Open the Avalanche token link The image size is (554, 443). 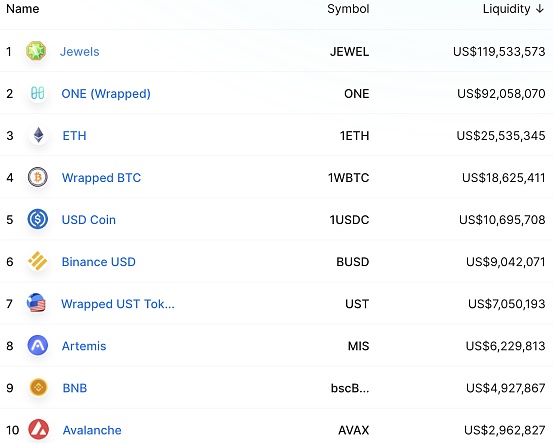click(92, 430)
